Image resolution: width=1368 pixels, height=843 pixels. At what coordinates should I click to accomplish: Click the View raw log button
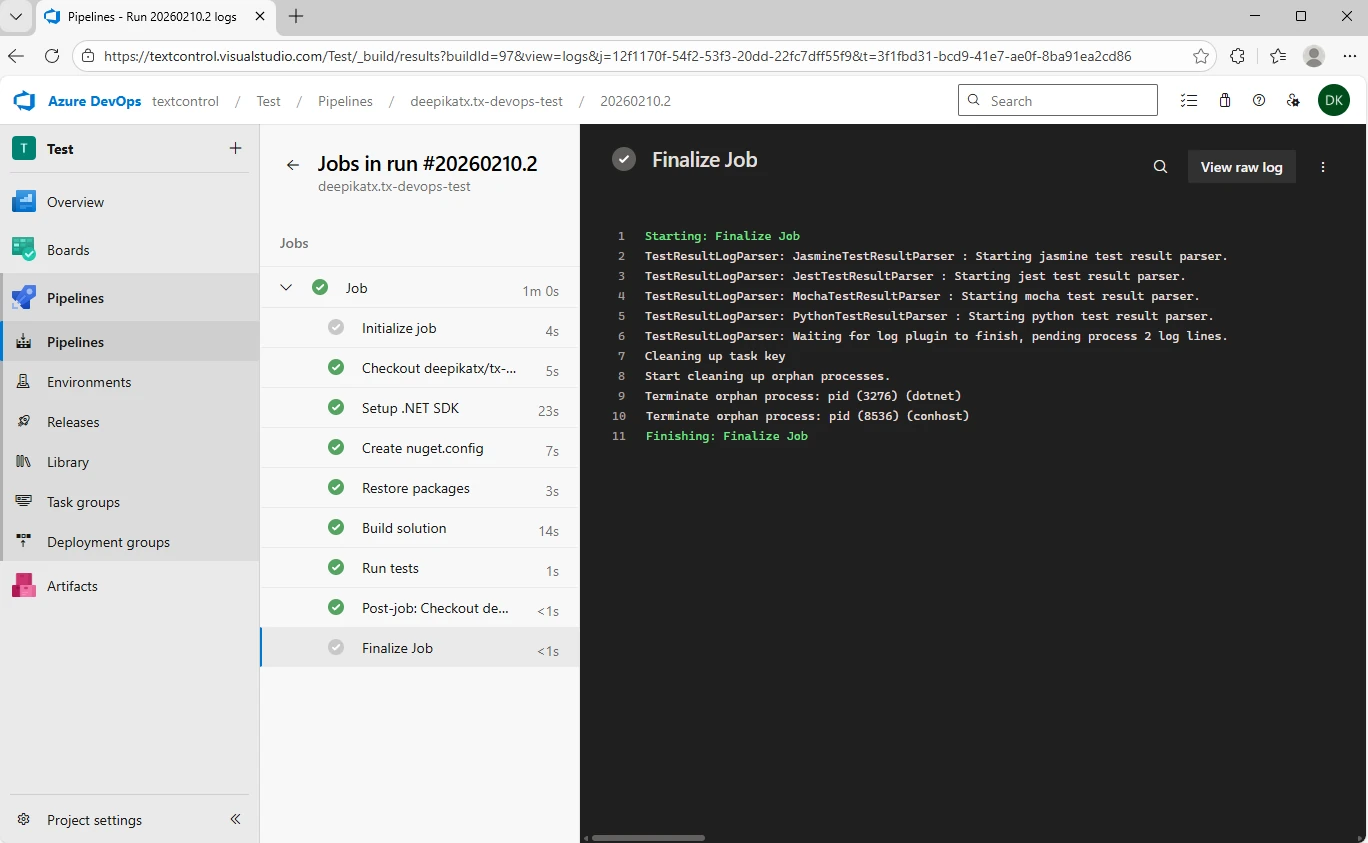pyautogui.click(x=1241, y=167)
